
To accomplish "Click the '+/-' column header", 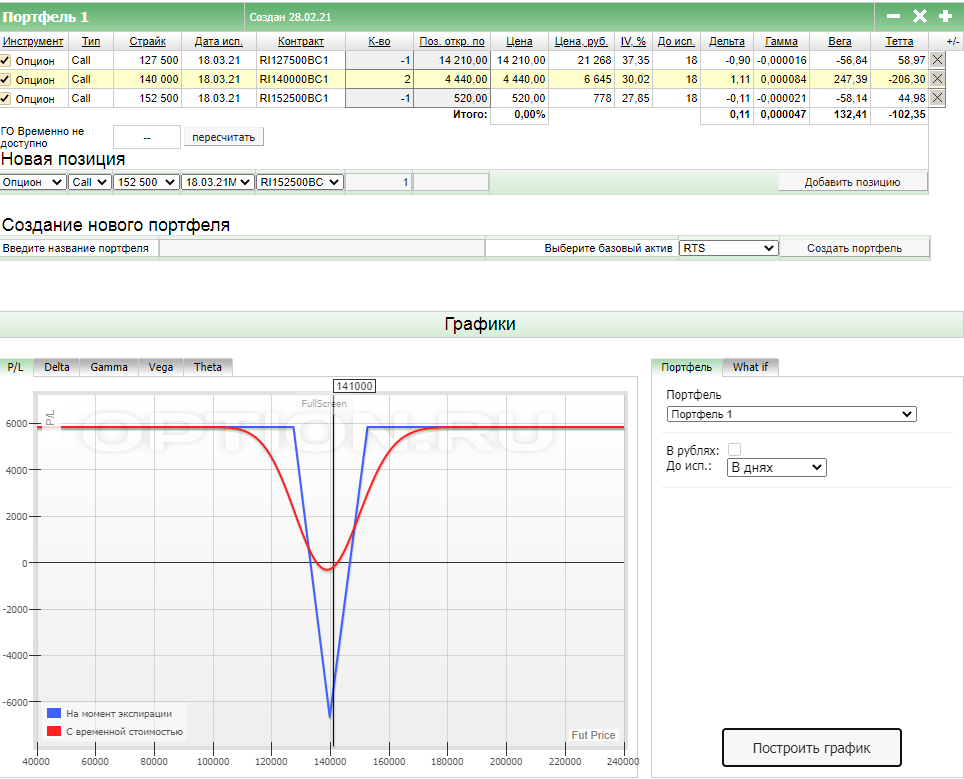I will click(952, 41).
